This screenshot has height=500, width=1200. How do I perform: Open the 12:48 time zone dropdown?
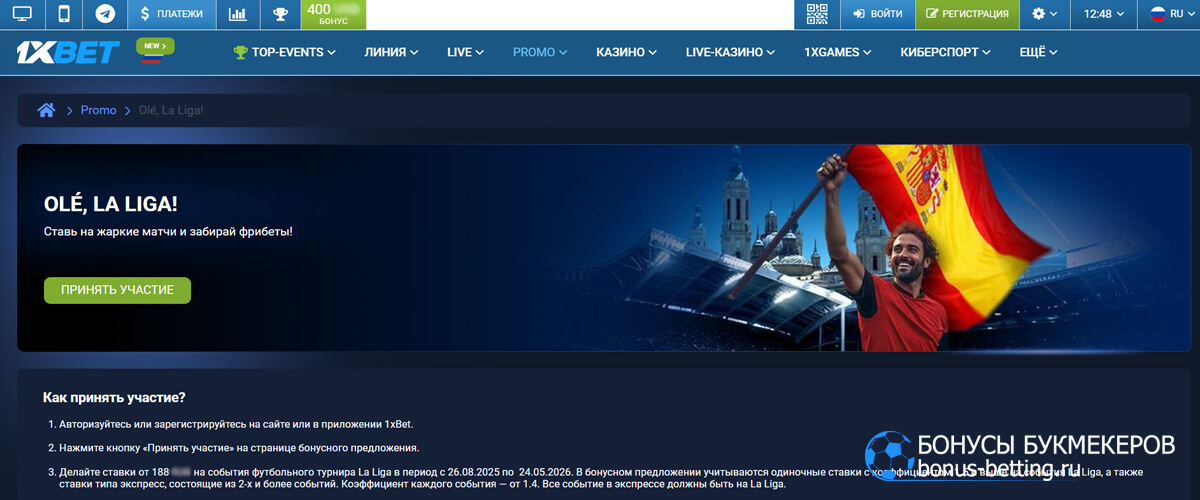click(1104, 14)
